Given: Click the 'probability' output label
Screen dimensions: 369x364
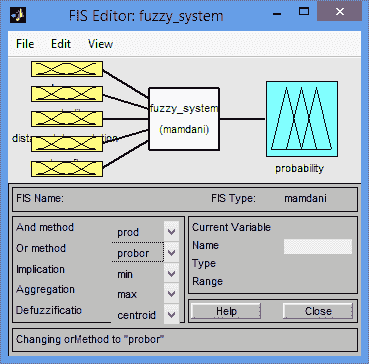Looking at the screenshot, I should [x=299, y=169].
